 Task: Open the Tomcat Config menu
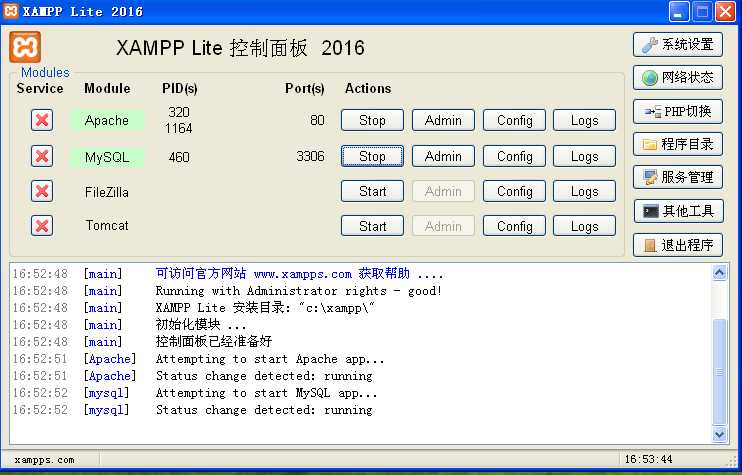click(x=514, y=226)
